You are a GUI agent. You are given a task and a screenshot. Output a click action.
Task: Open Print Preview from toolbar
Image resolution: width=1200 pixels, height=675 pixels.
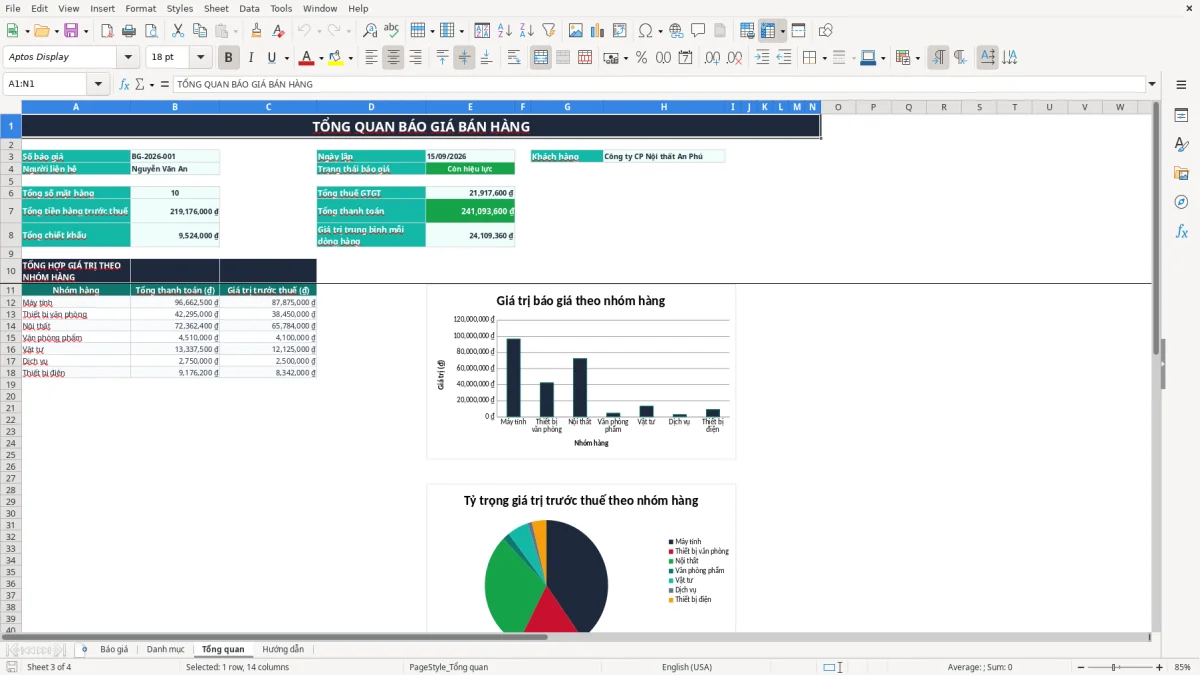(150, 30)
